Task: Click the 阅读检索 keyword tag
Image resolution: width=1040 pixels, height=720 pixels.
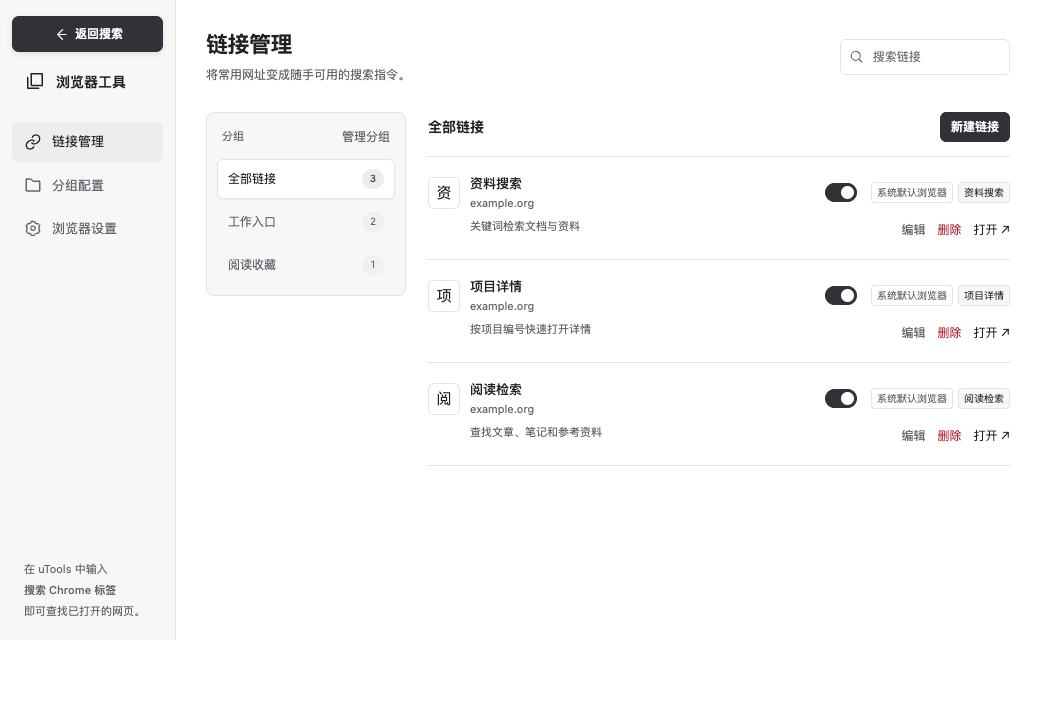Action: 984,398
